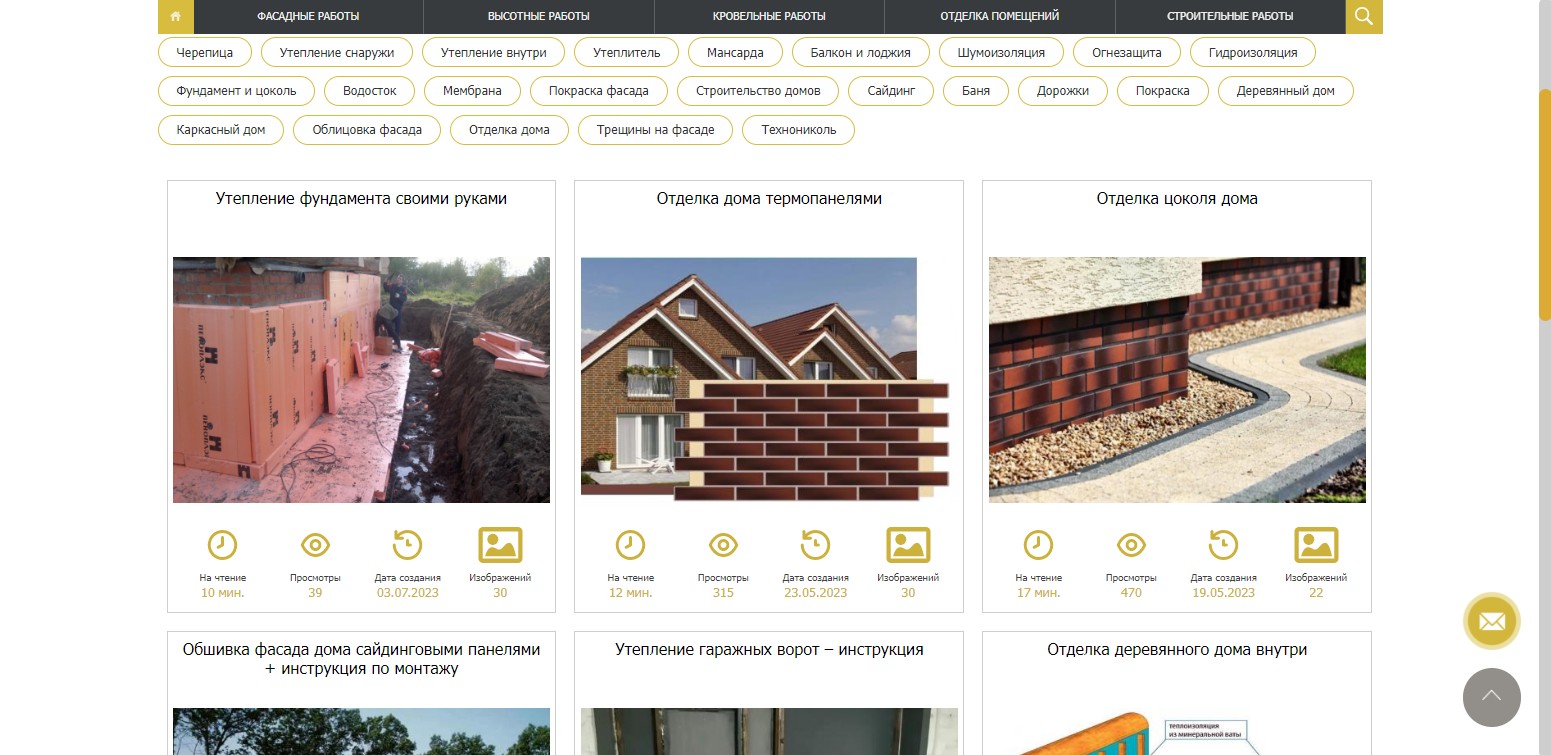
Task: Click the 315 views count
Action: coord(723,593)
